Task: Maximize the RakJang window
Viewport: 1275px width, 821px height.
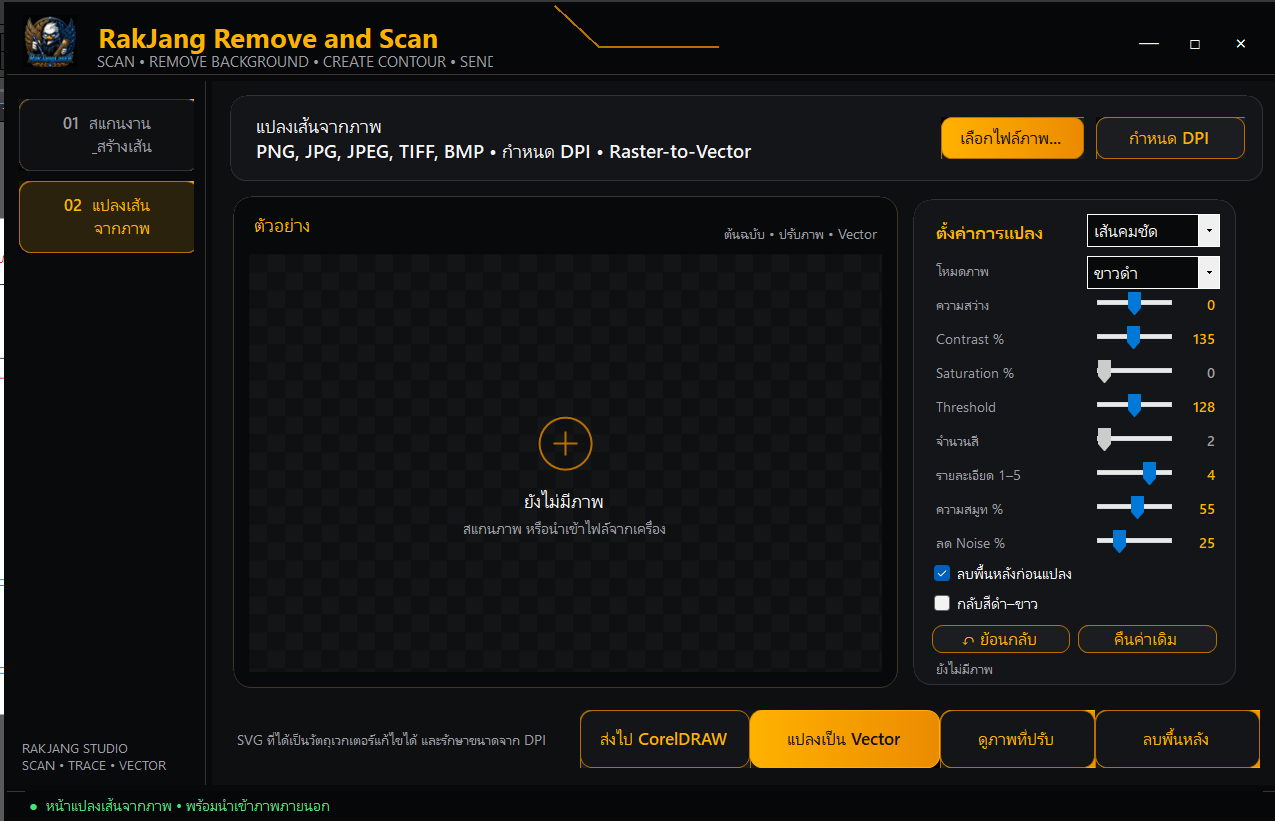Action: [x=1195, y=44]
